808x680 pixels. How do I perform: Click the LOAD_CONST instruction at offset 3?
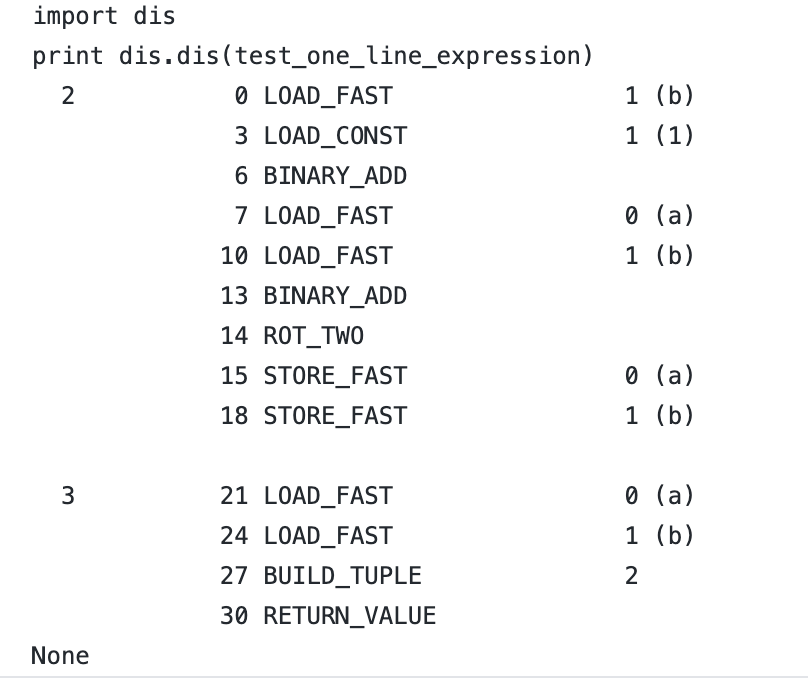335,136
